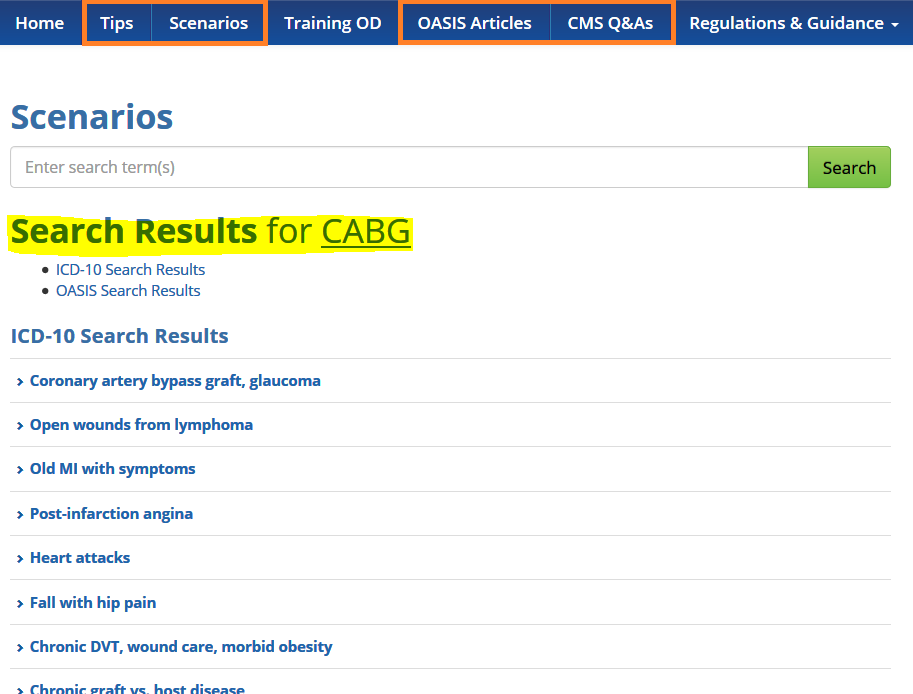The image size is (913, 694).
Task: Select Training OD in the navbar
Action: point(332,23)
